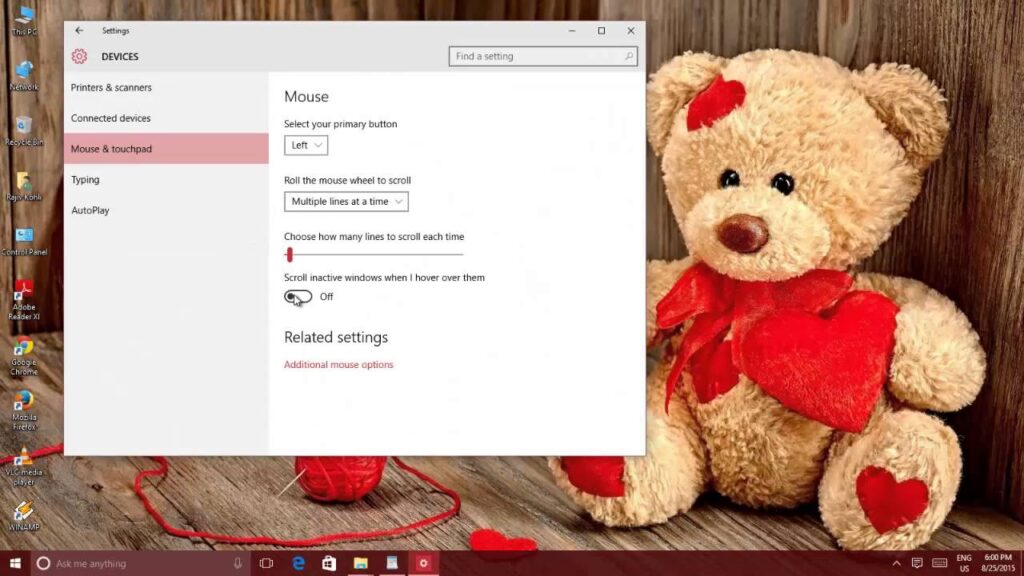Click the search magnifier in Find a setting
Viewport: 1024px width, 576px height.
(629, 56)
